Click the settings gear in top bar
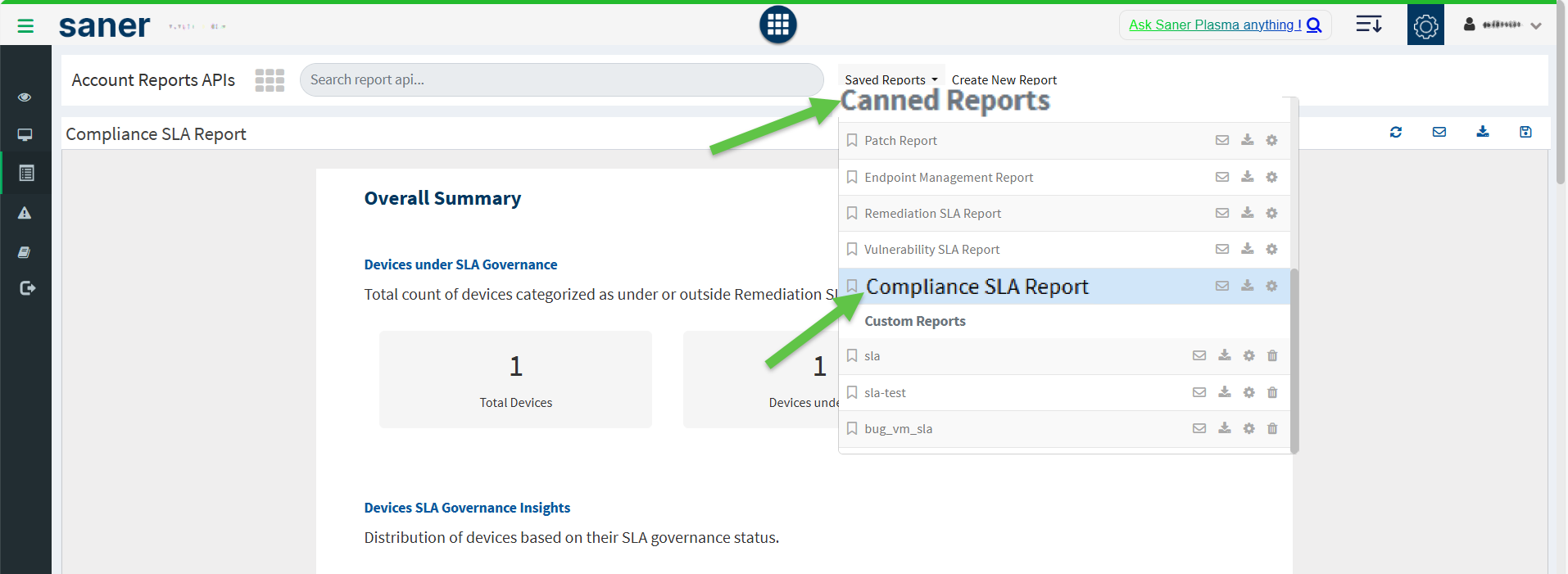The height and width of the screenshot is (574, 1568). tap(1425, 26)
